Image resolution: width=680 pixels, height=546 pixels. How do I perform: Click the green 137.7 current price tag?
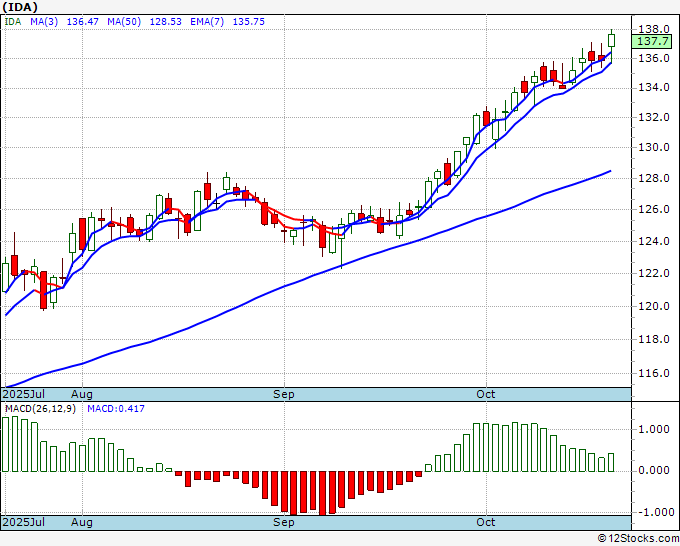click(x=651, y=42)
